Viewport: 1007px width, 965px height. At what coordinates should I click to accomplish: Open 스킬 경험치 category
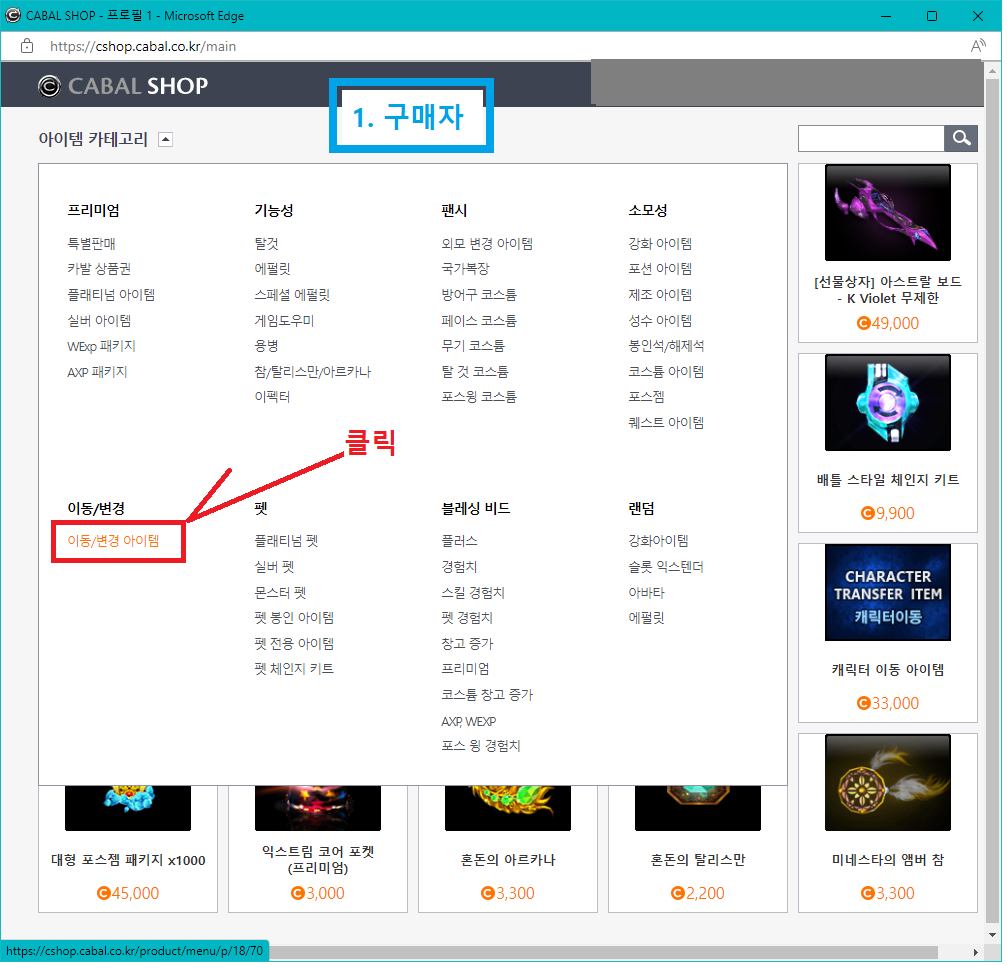tap(475, 595)
